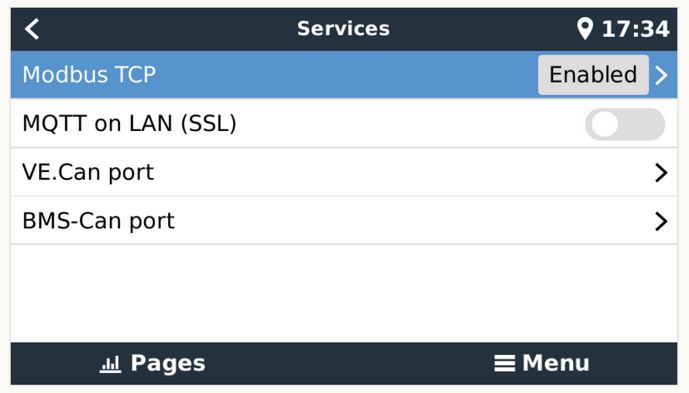Click the bottom bar between Pages and Menu

349,364
